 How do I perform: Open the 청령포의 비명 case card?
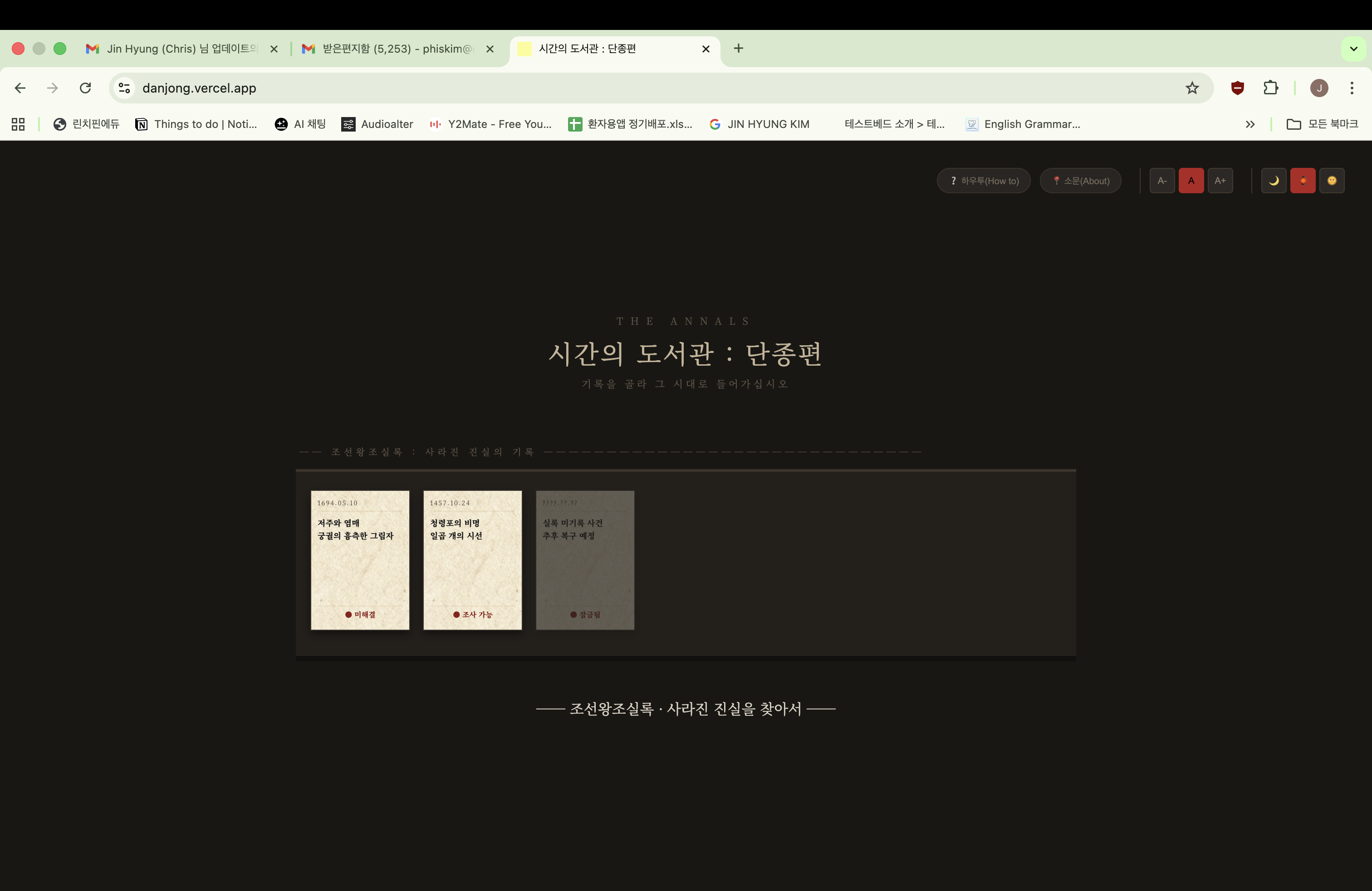coord(473,560)
